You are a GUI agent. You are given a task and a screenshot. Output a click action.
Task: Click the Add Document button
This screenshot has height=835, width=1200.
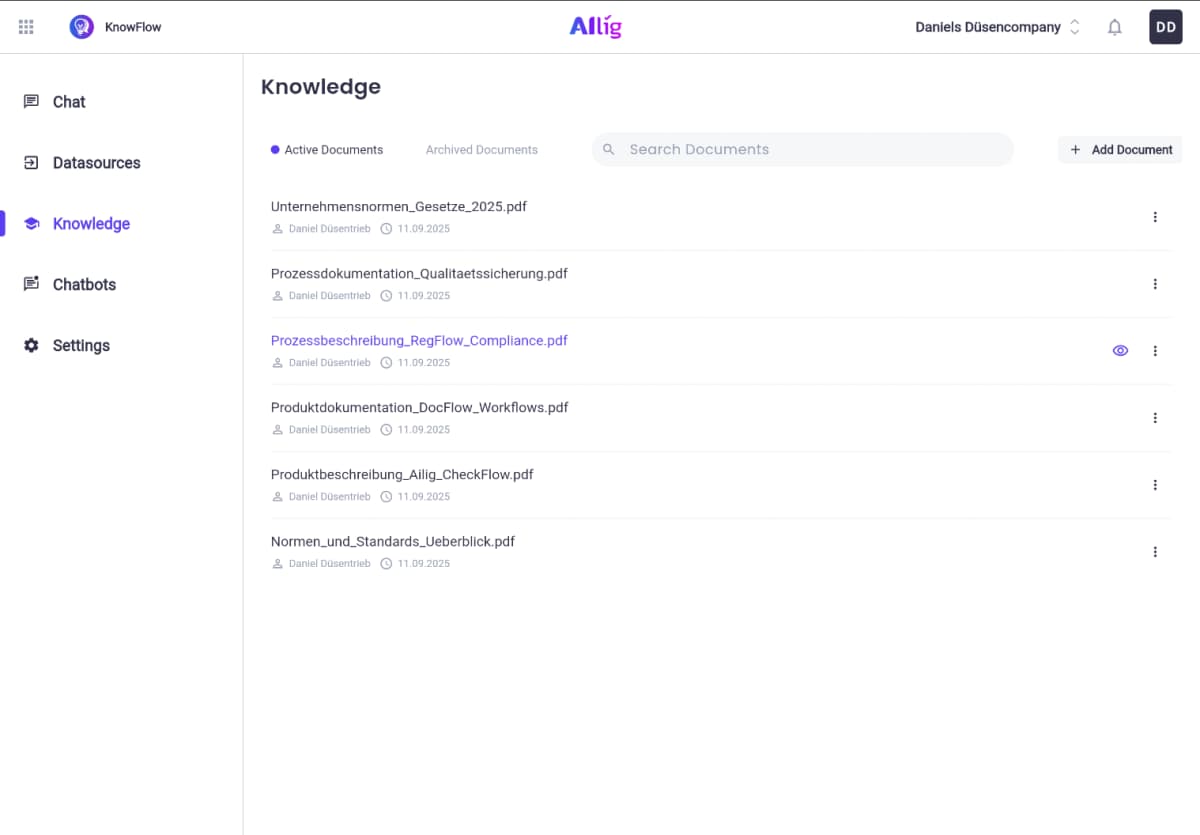[1120, 149]
